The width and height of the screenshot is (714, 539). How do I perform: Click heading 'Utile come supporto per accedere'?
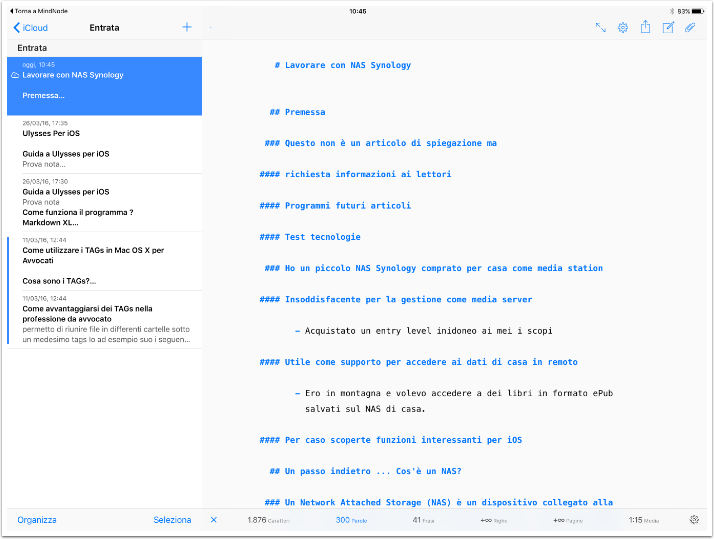pos(418,362)
